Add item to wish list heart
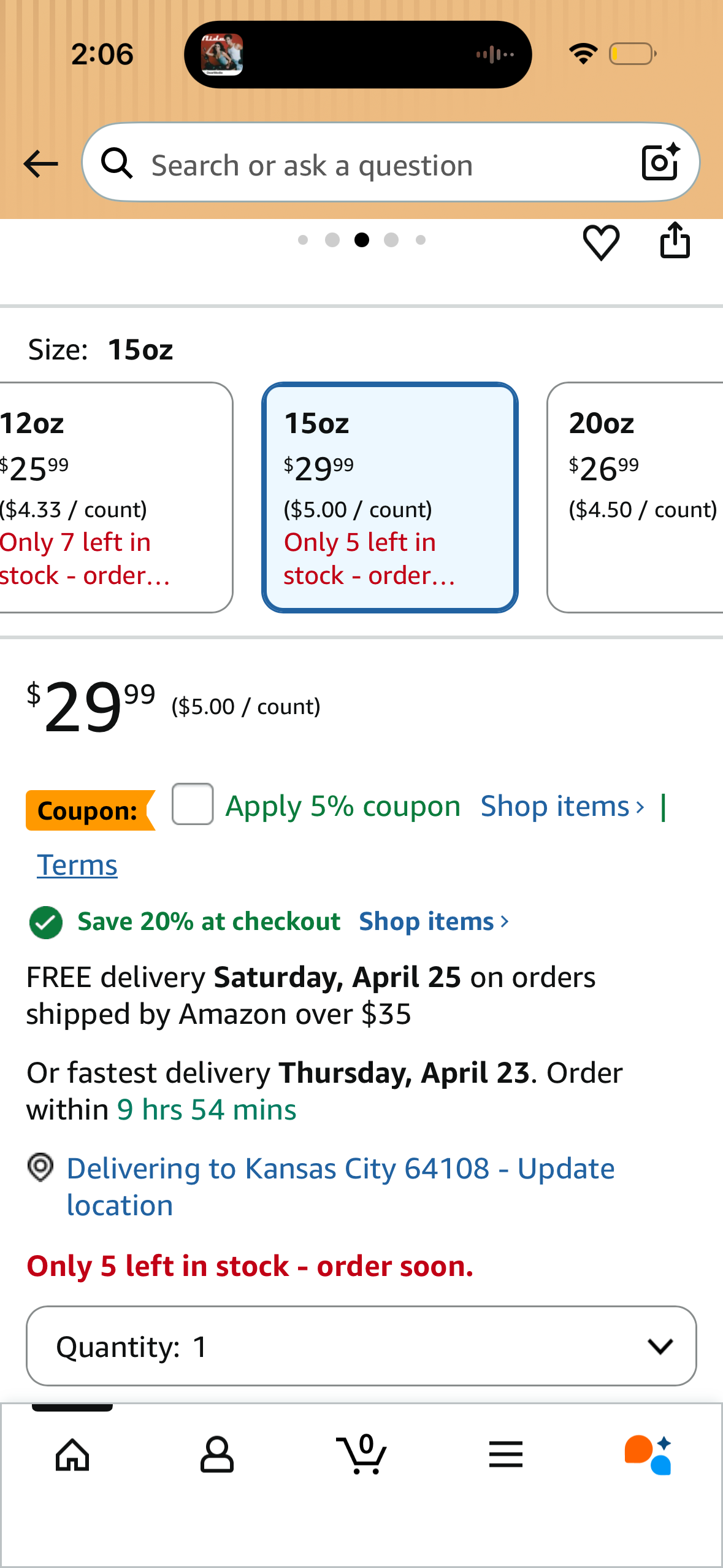Image resolution: width=723 pixels, height=1568 pixels. (601, 242)
